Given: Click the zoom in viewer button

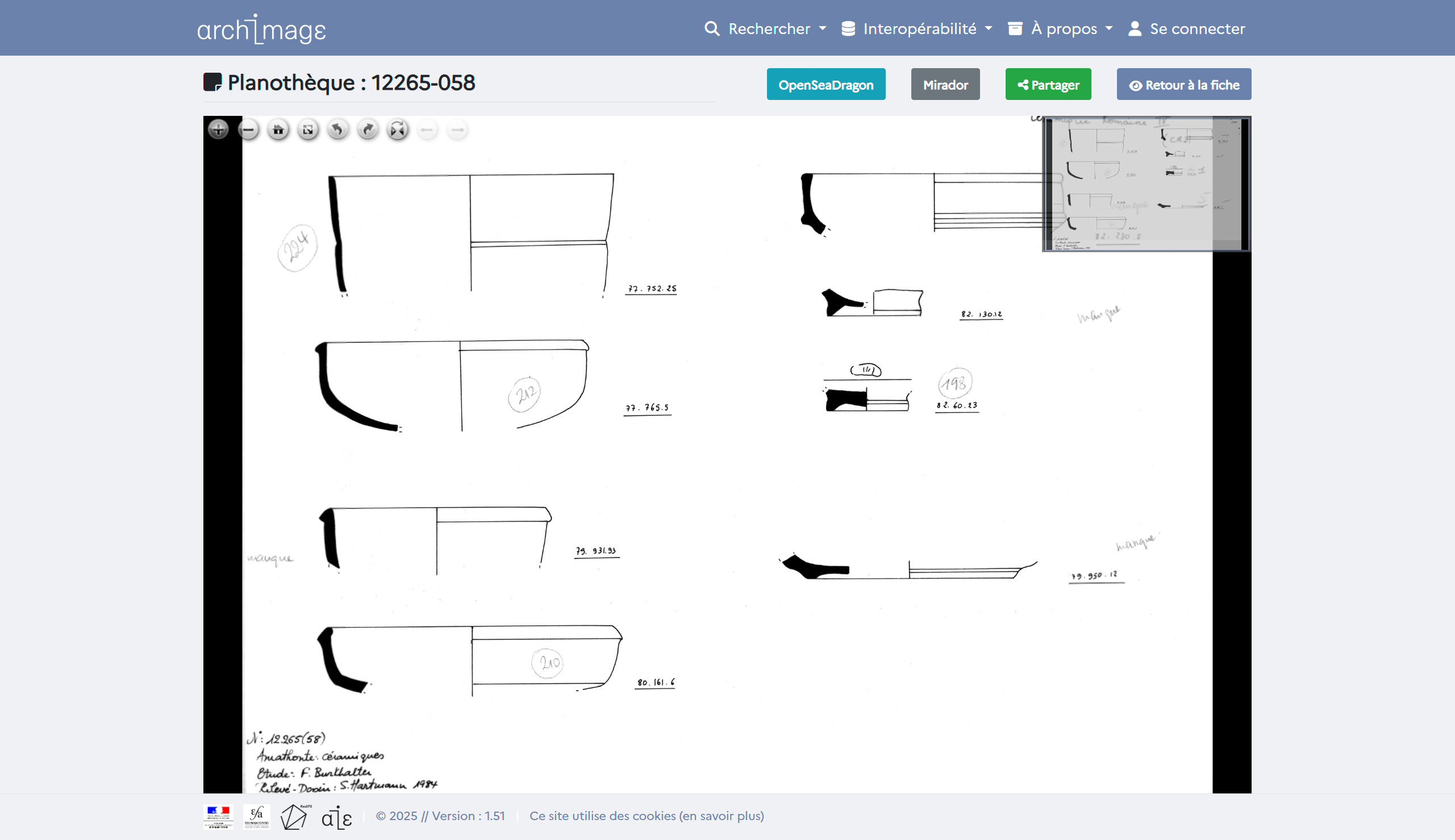Looking at the screenshot, I should (x=218, y=130).
